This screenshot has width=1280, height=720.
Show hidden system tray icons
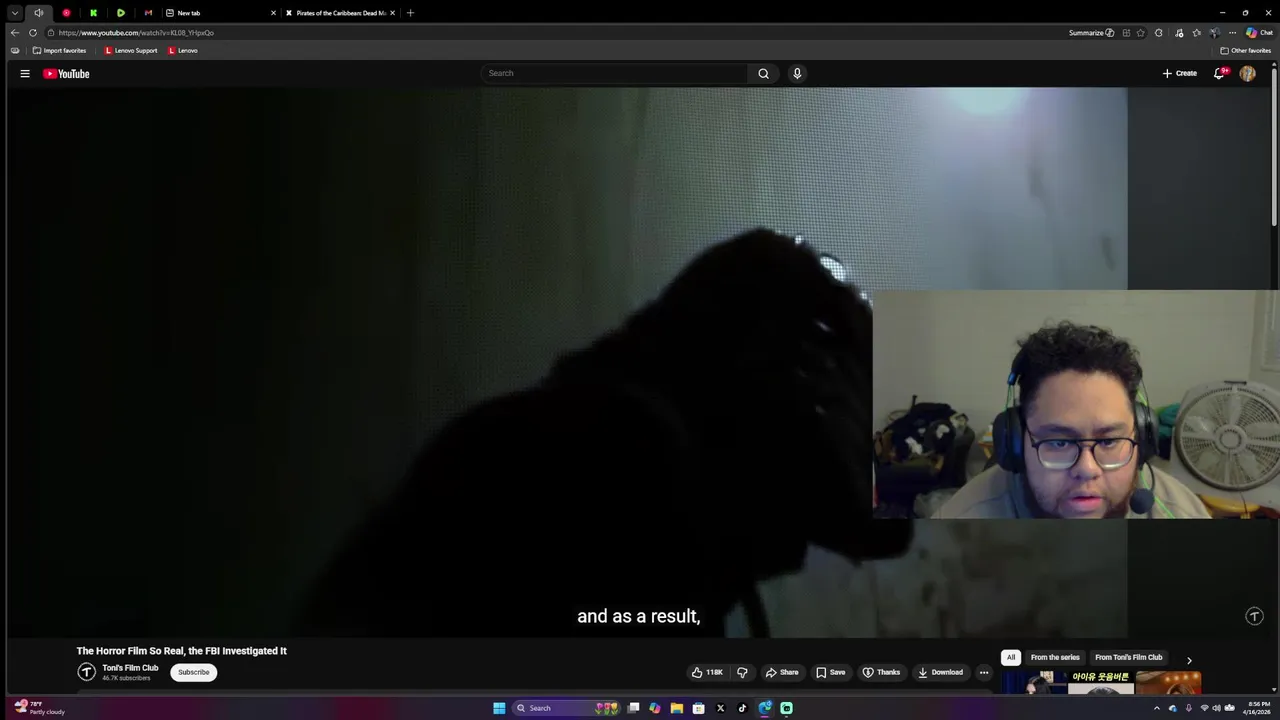coord(1157,708)
